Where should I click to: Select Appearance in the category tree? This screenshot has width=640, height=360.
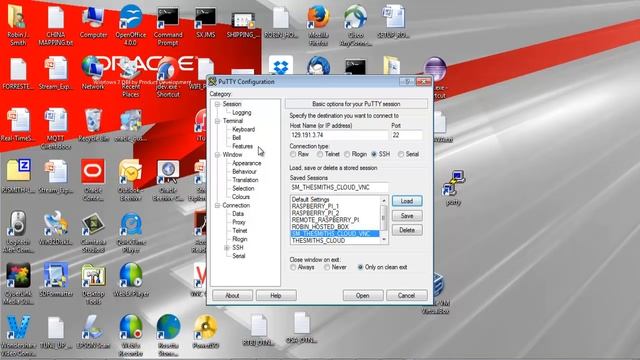(247, 163)
